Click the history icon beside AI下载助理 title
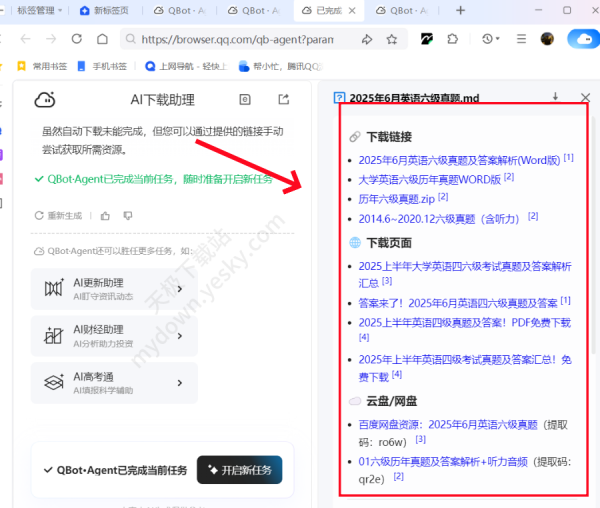This screenshot has width=600, height=508. tap(245, 99)
